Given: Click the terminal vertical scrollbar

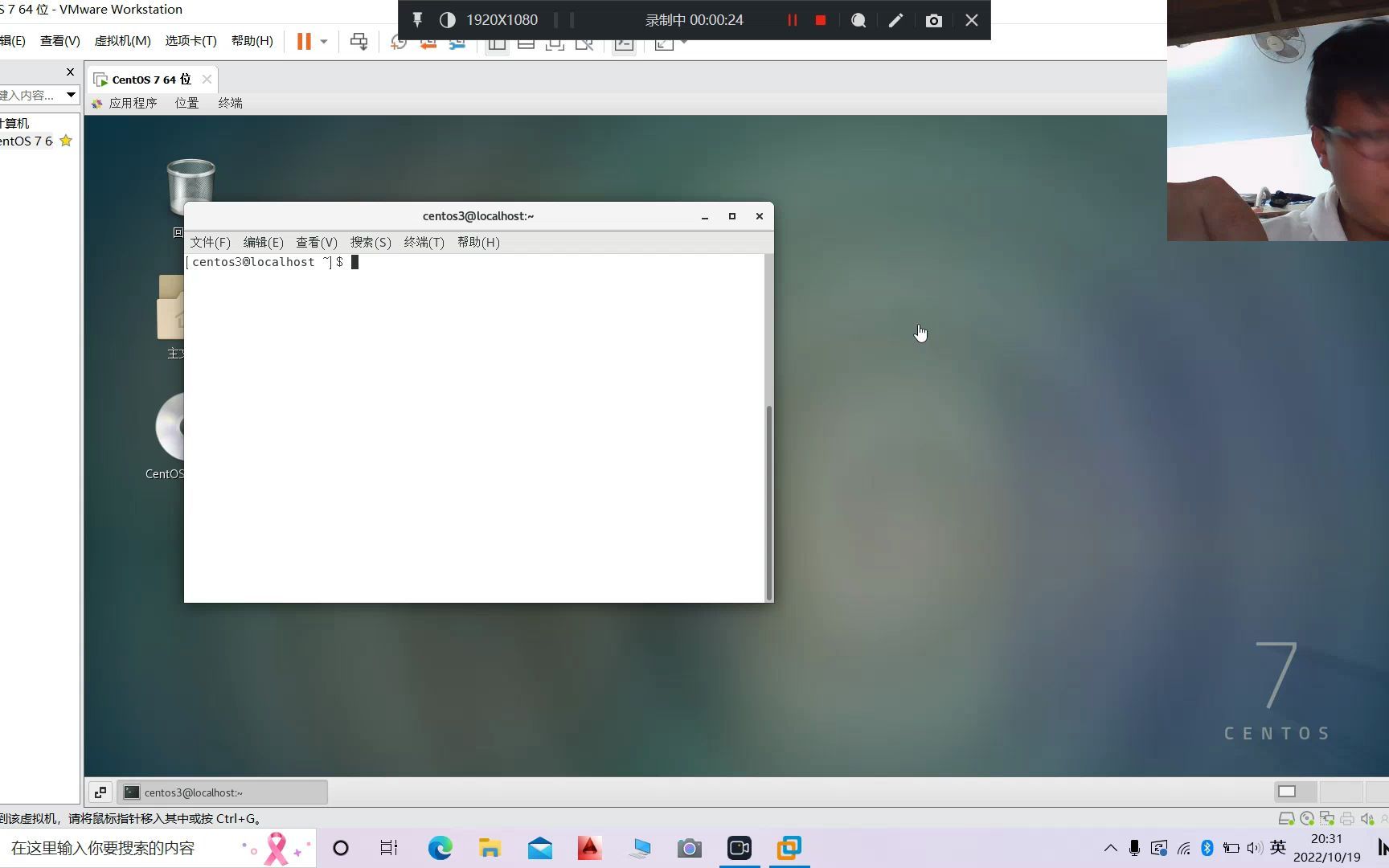Looking at the screenshot, I should pos(769,502).
